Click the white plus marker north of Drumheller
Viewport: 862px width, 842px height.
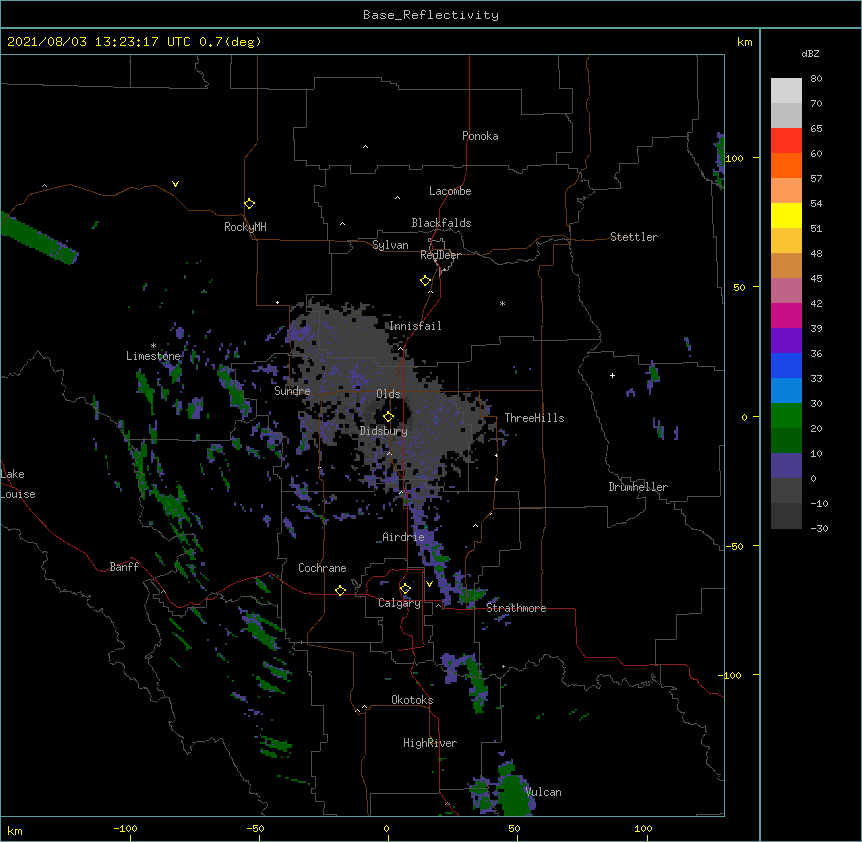click(612, 375)
